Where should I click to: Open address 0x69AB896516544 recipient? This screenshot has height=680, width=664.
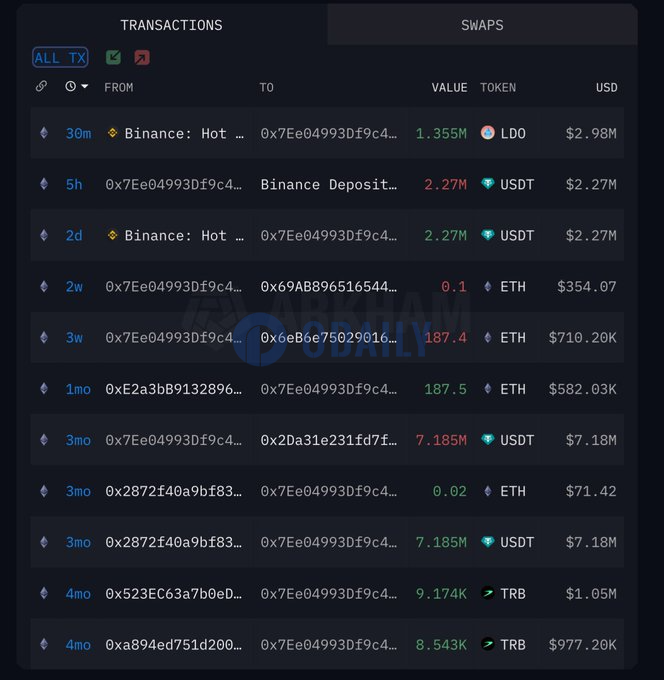(x=329, y=287)
